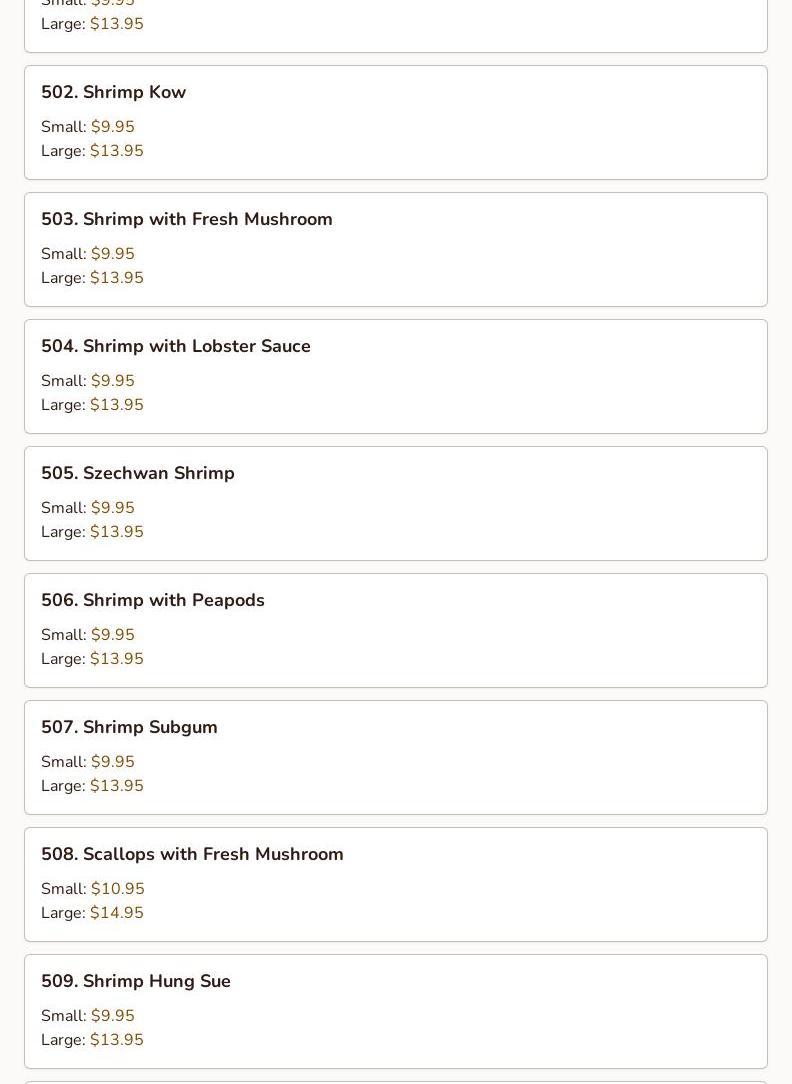Select the 507. Shrimp Subgum title
792x1084 pixels.
click(129, 727)
